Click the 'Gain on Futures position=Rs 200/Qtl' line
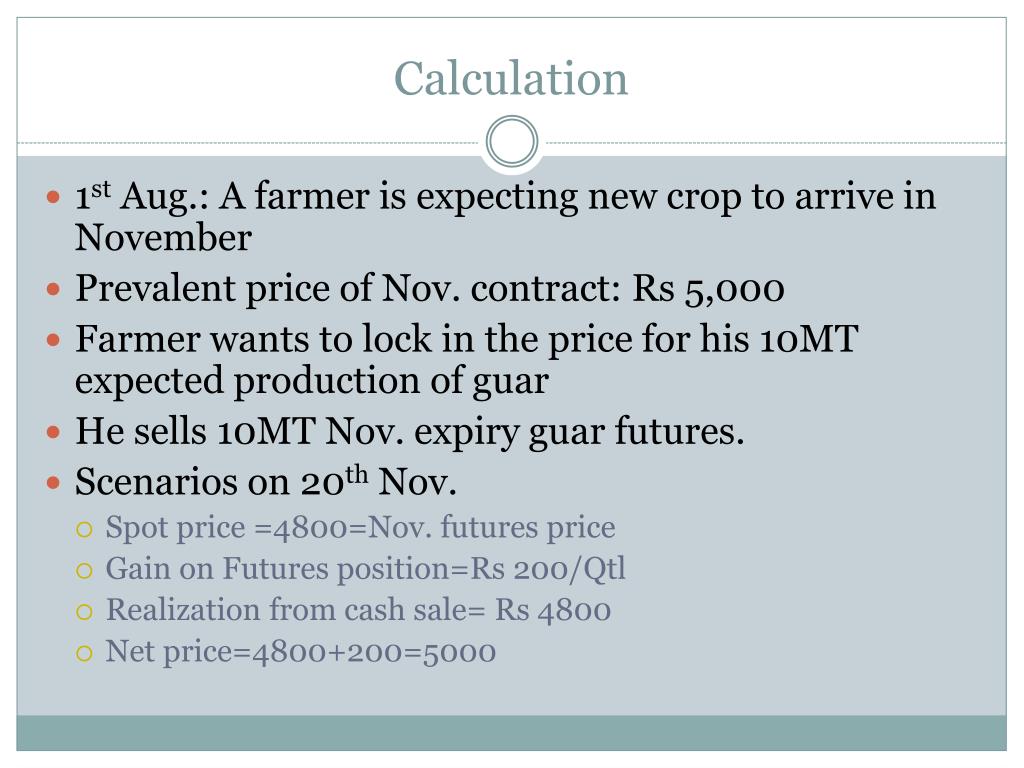 tap(366, 569)
